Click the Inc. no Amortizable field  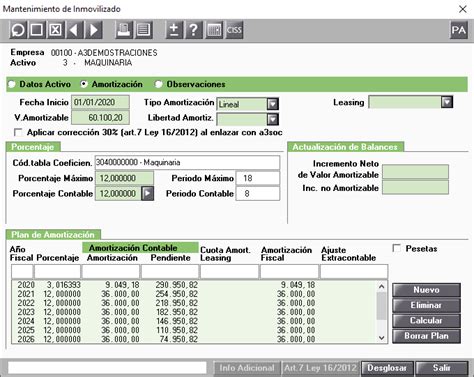pos(415,187)
